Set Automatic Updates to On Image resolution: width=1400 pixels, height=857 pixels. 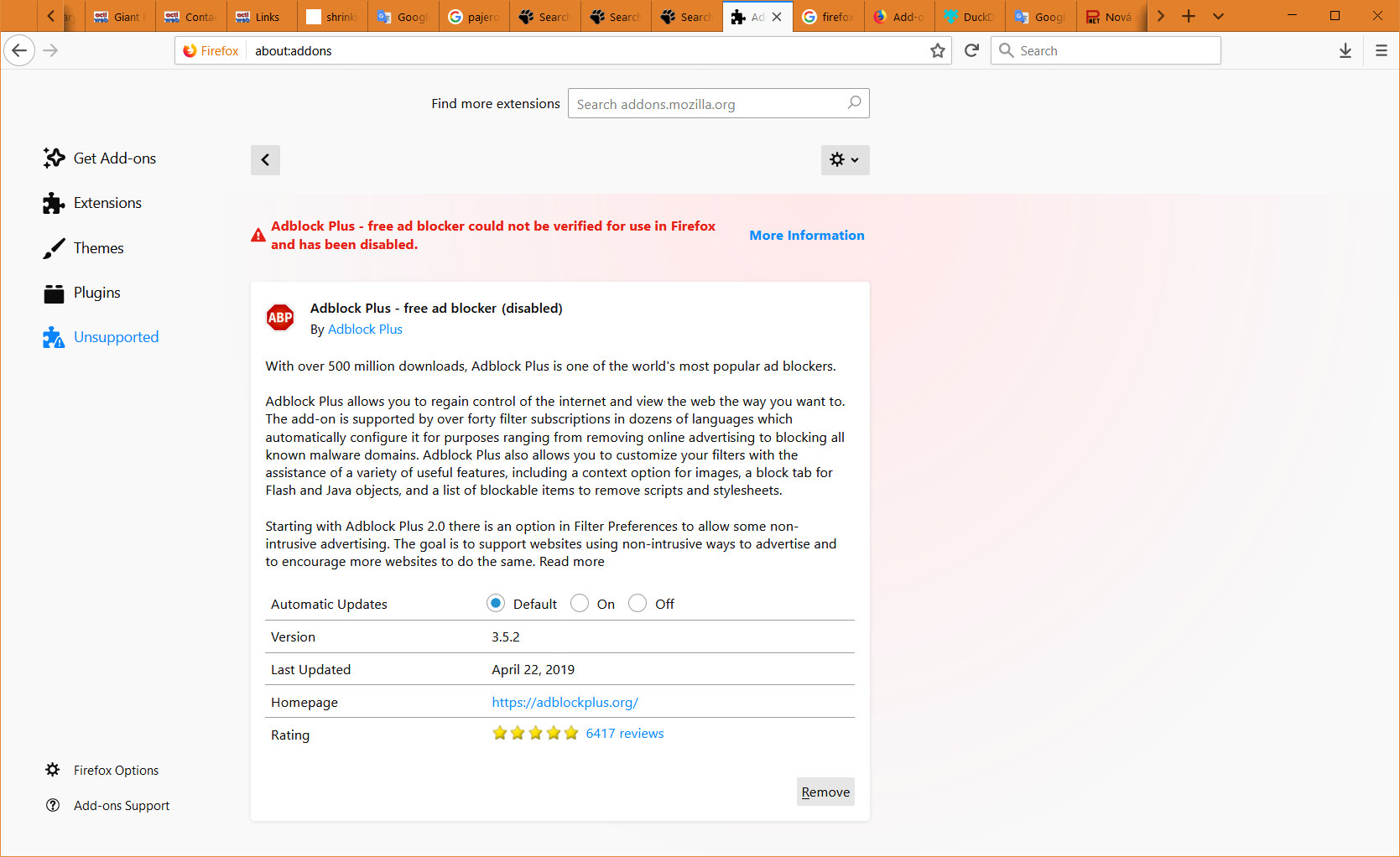pyautogui.click(x=580, y=603)
